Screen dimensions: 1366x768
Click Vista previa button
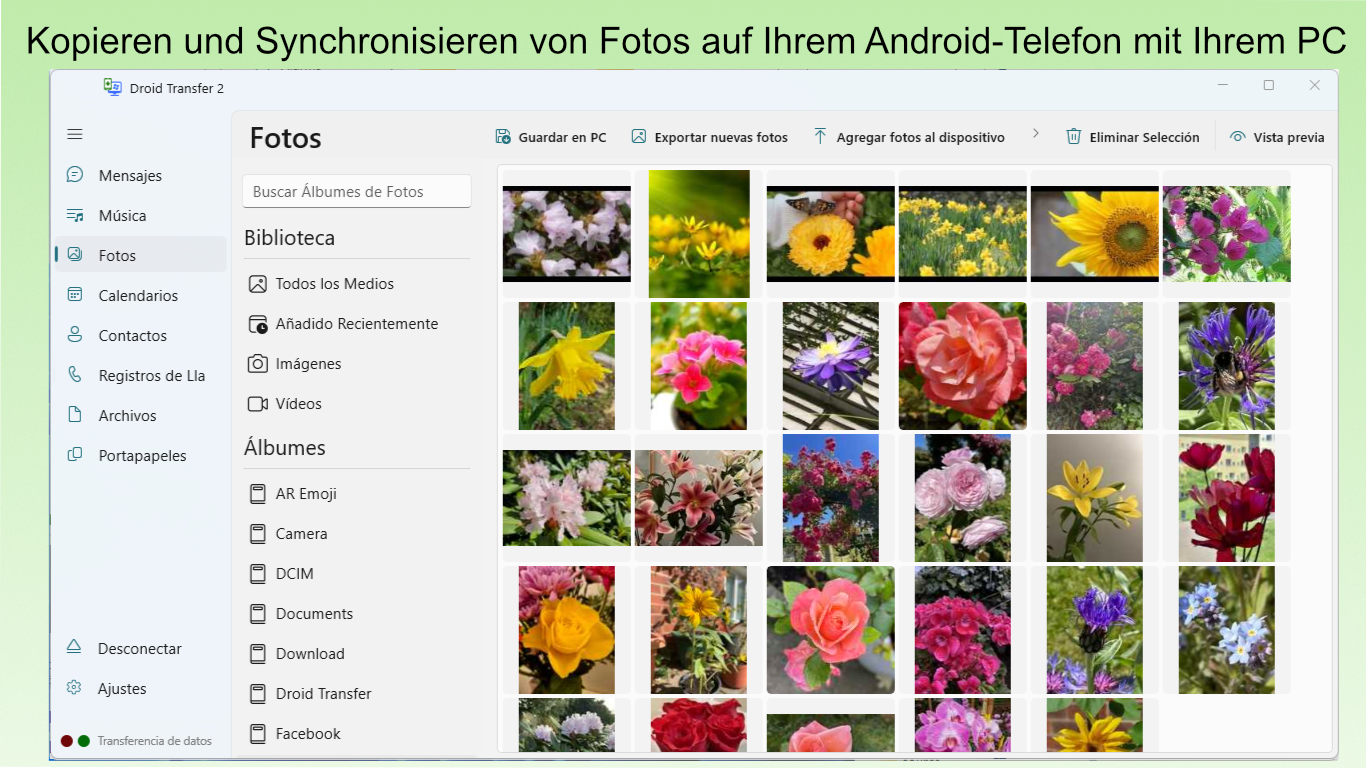(x=1277, y=137)
